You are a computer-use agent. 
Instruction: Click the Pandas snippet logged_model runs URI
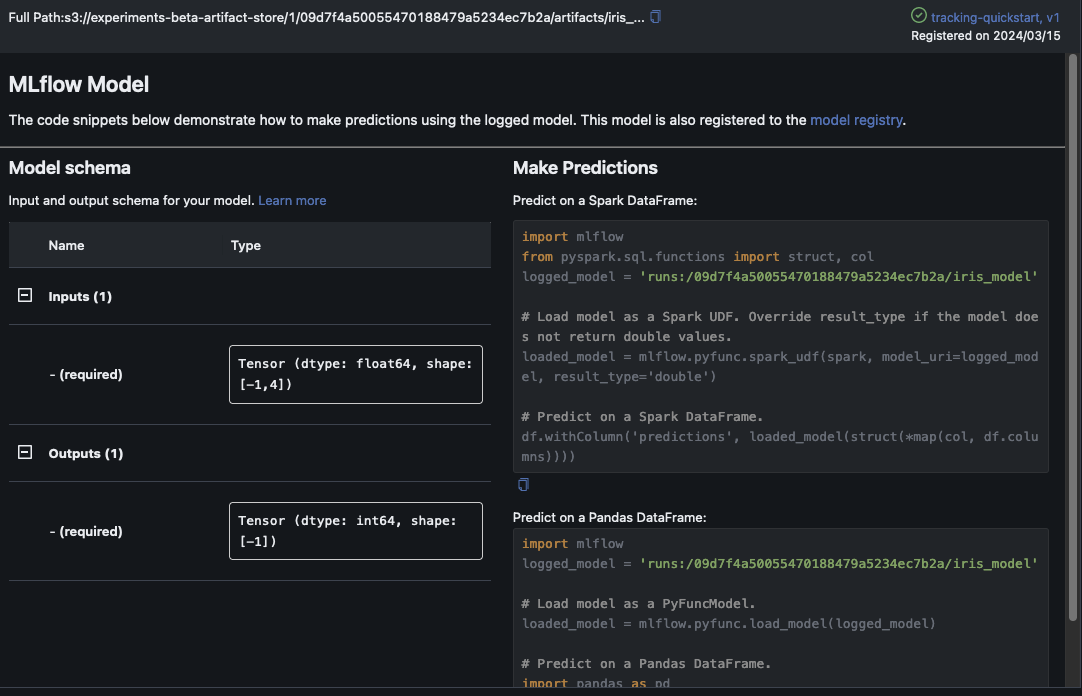[x=838, y=564]
